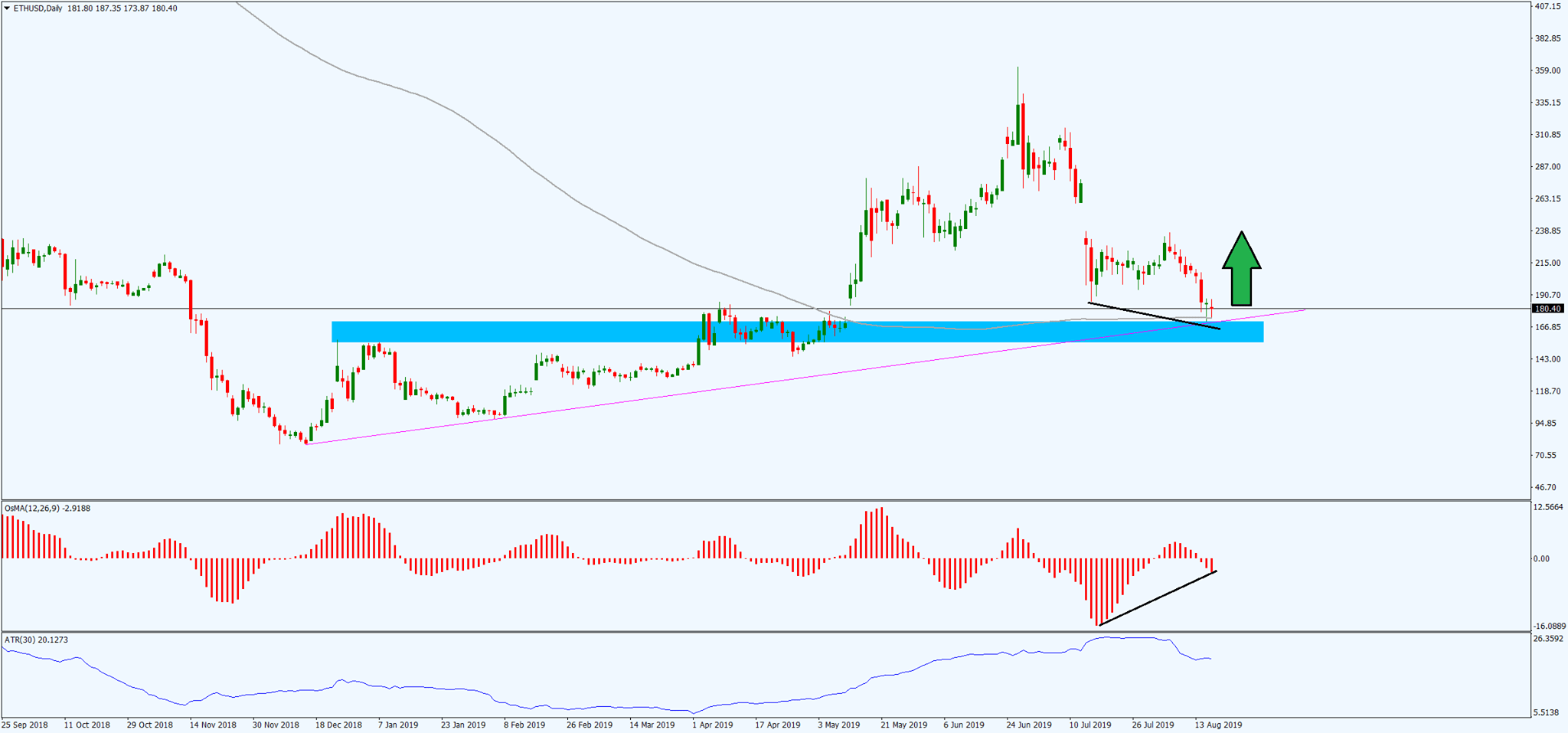Click the 13 Aug 2019 date label
The width and height of the screenshot is (1568, 733).
(x=1218, y=725)
